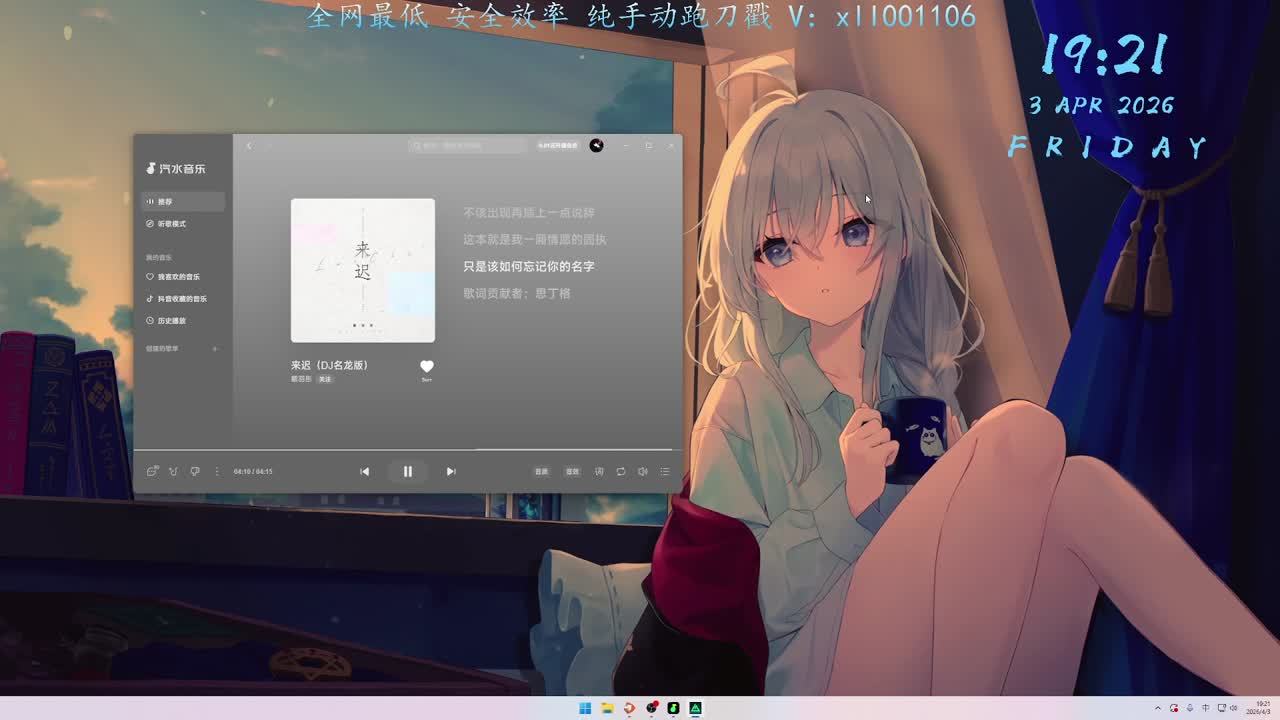Toggle the repeat play mode
The image size is (1280, 720).
(x=621, y=471)
